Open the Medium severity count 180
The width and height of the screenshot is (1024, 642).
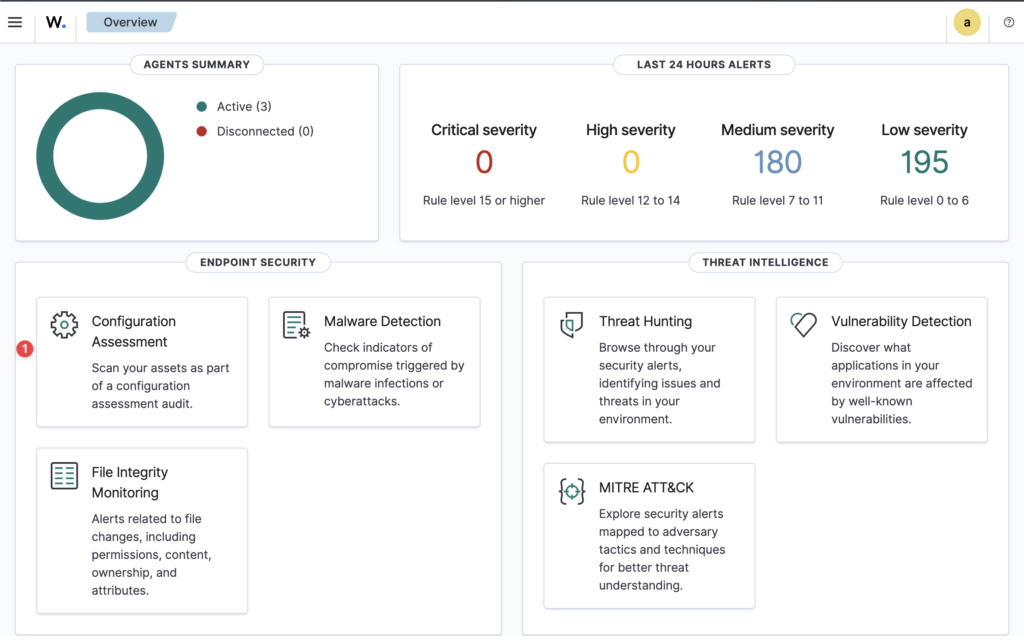pos(777,162)
